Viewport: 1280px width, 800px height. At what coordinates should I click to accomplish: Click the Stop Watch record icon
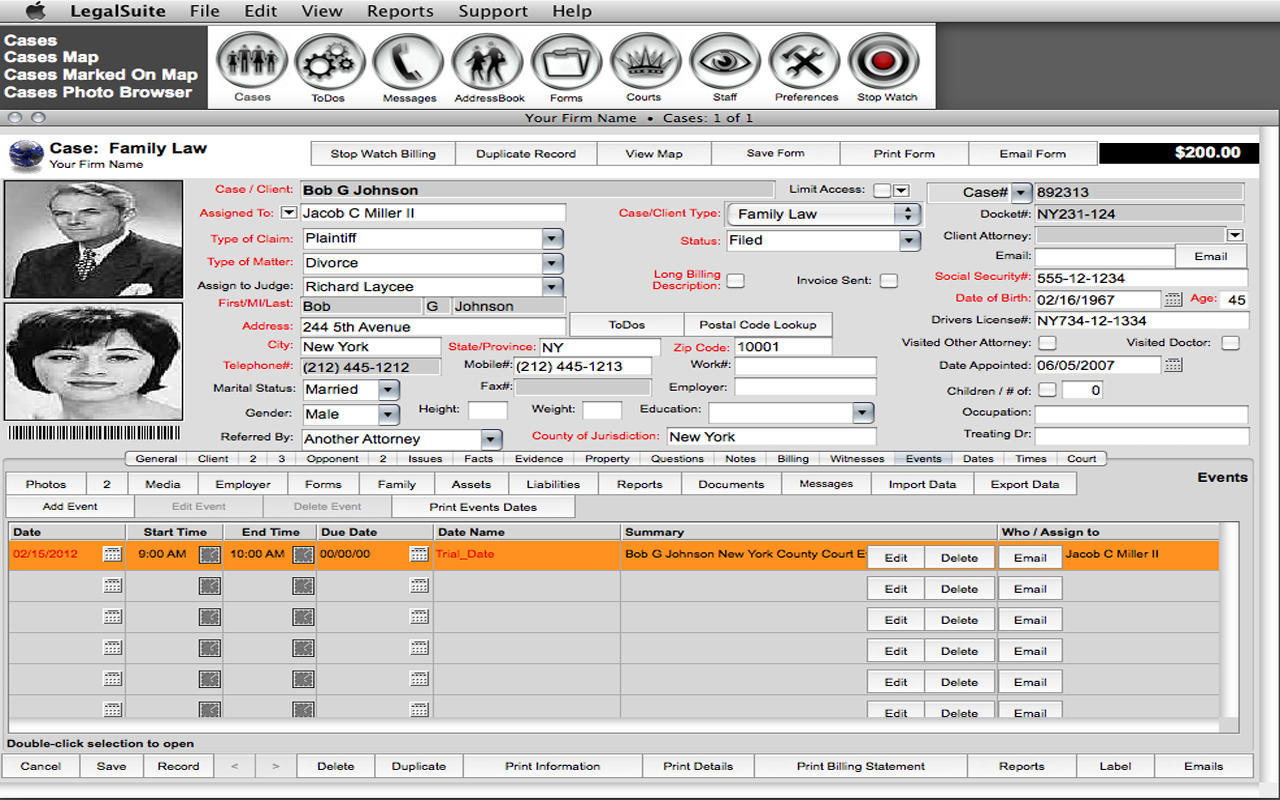[884, 62]
